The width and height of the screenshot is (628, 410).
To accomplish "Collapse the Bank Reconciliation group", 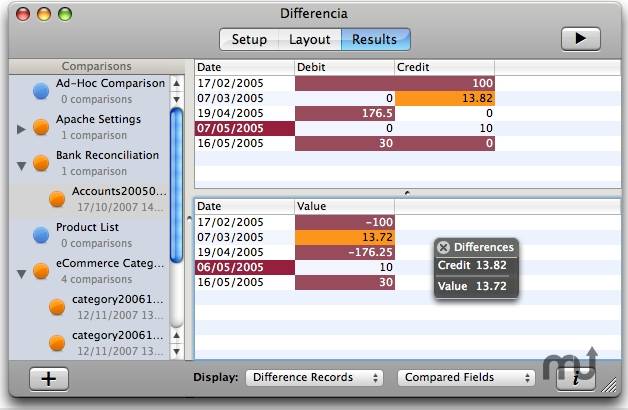I will 22,165.
